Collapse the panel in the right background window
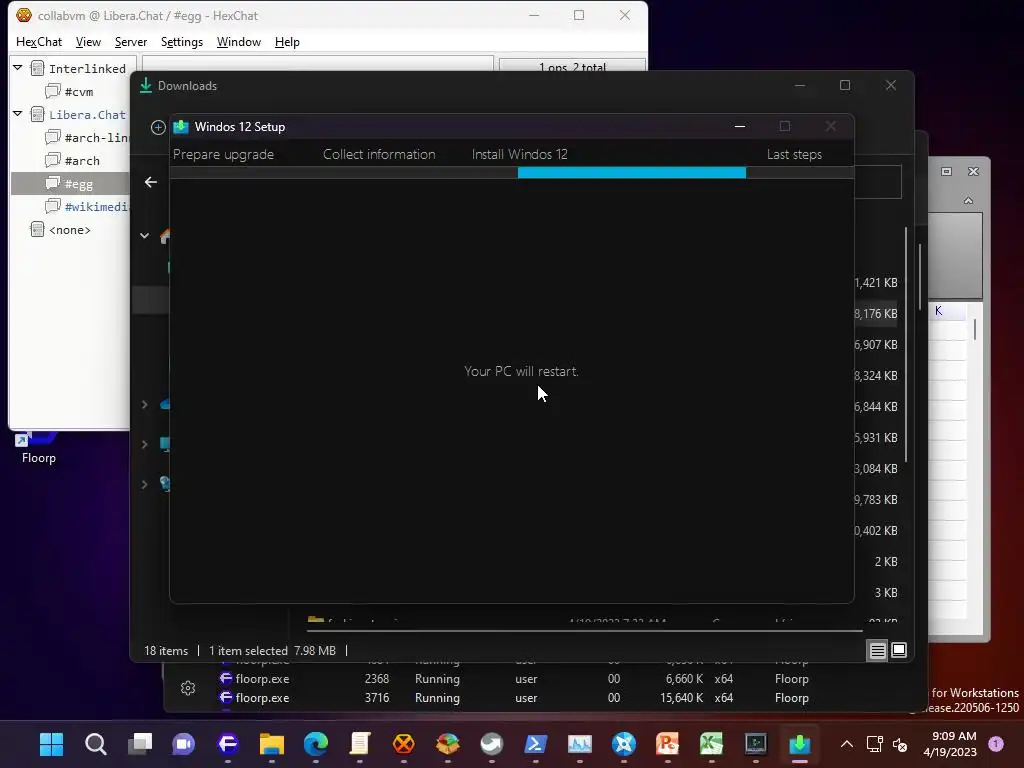Image resolution: width=1024 pixels, height=768 pixels. click(x=968, y=201)
